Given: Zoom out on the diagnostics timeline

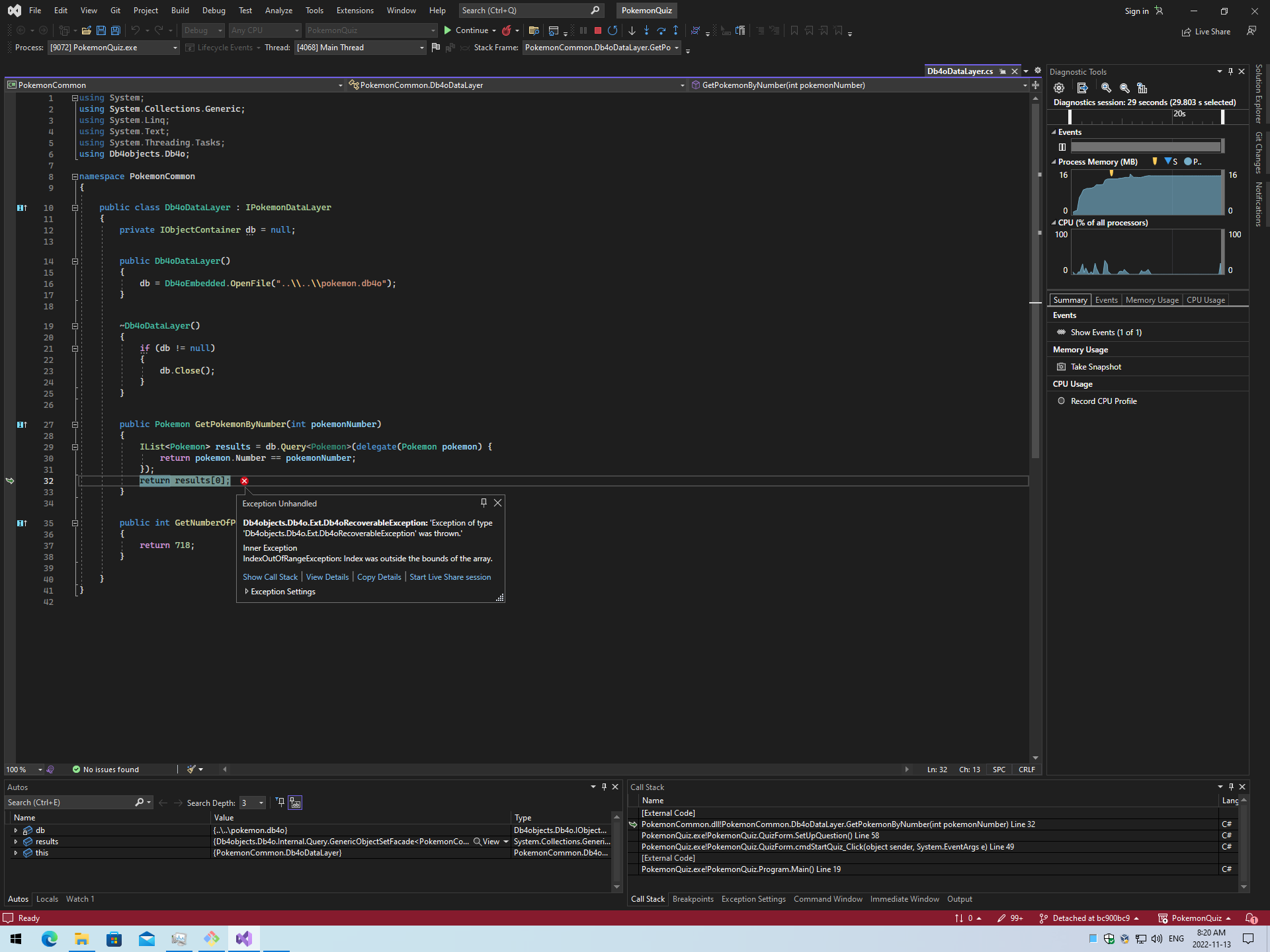Looking at the screenshot, I should (1124, 88).
